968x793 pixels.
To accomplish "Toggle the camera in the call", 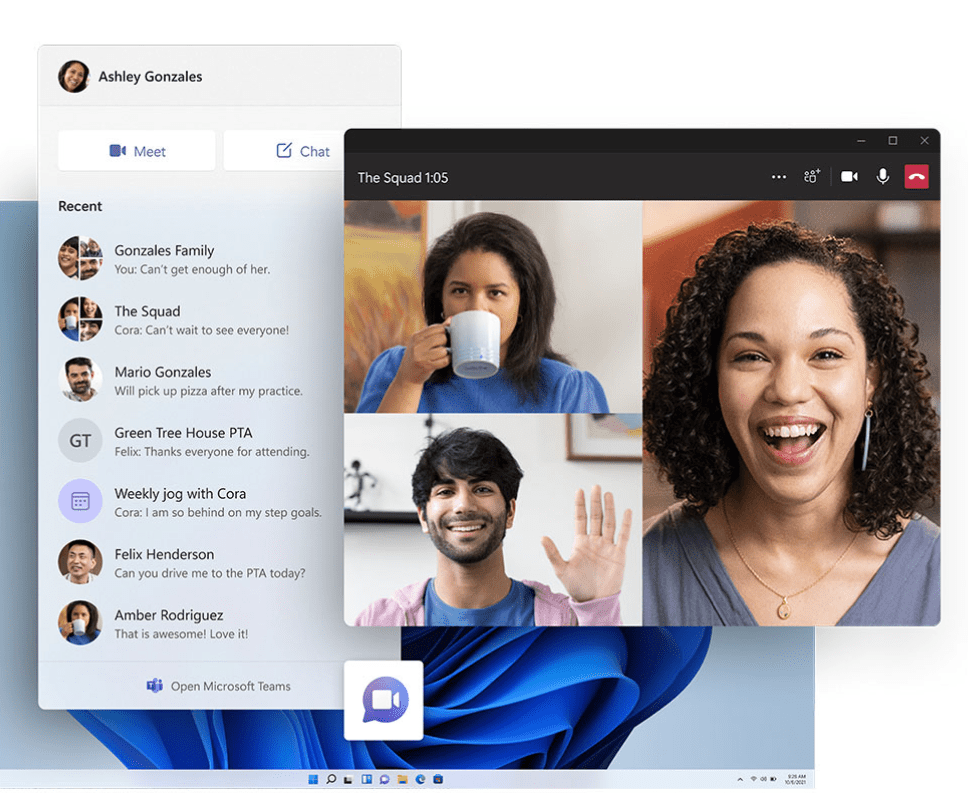I will coord(849,177).
